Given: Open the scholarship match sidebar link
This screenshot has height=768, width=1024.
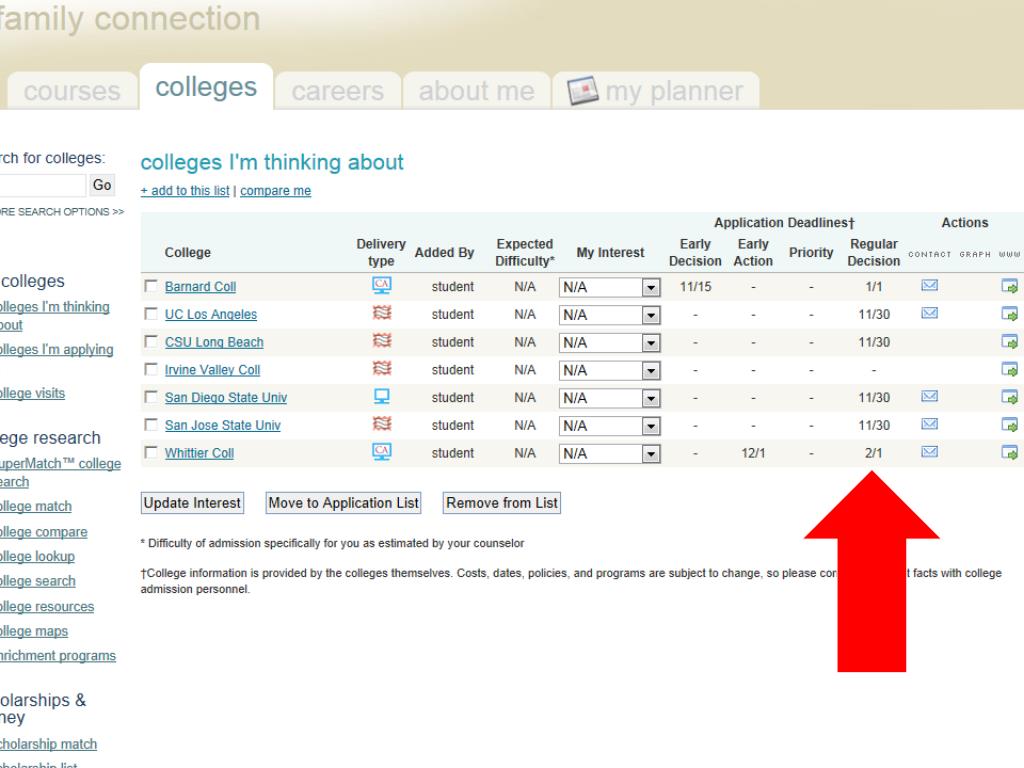Looking at the screenshot, I should click(48, 744).
